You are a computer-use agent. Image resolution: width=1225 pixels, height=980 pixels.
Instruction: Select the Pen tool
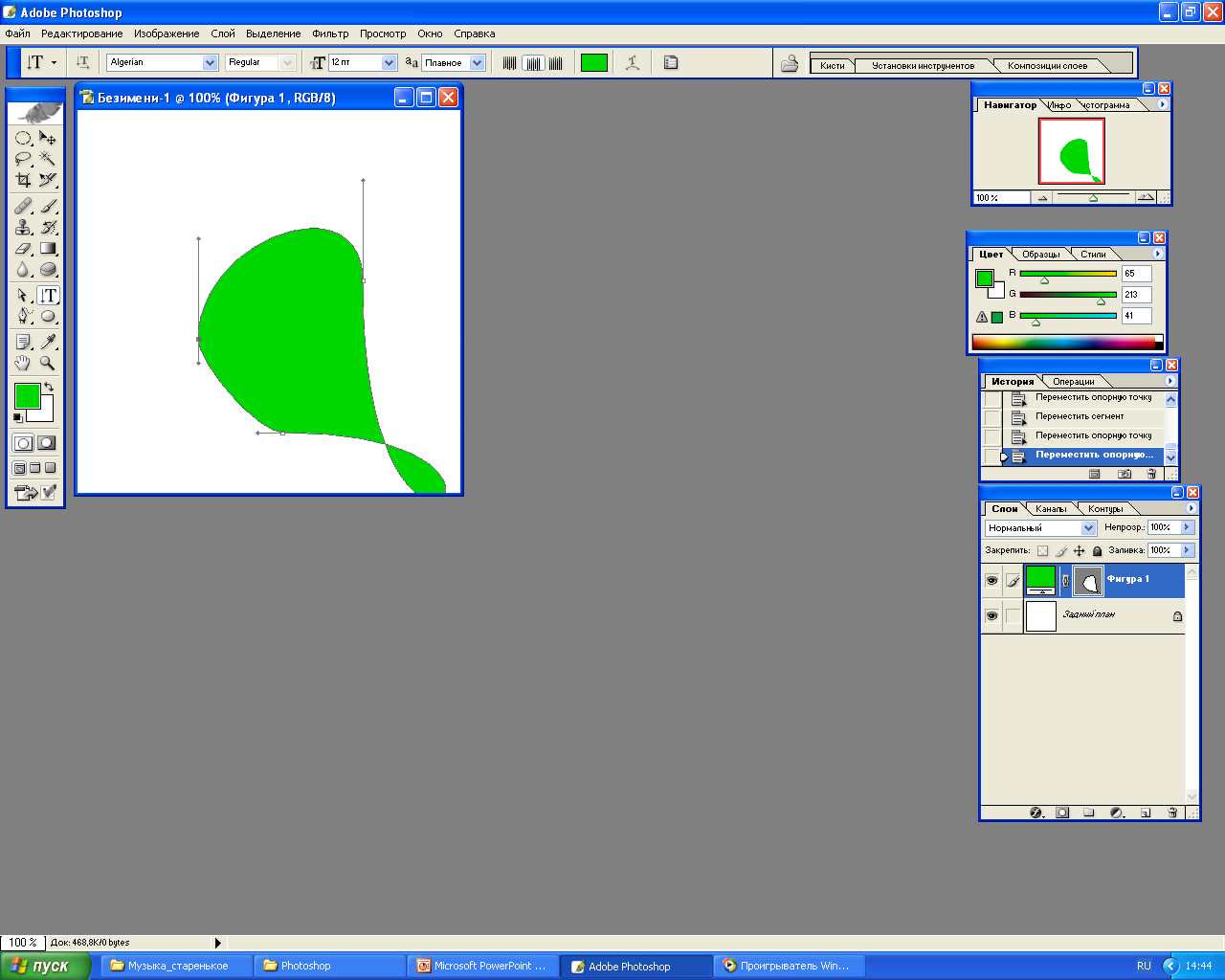pyautogui.click(x=23, y=316)
